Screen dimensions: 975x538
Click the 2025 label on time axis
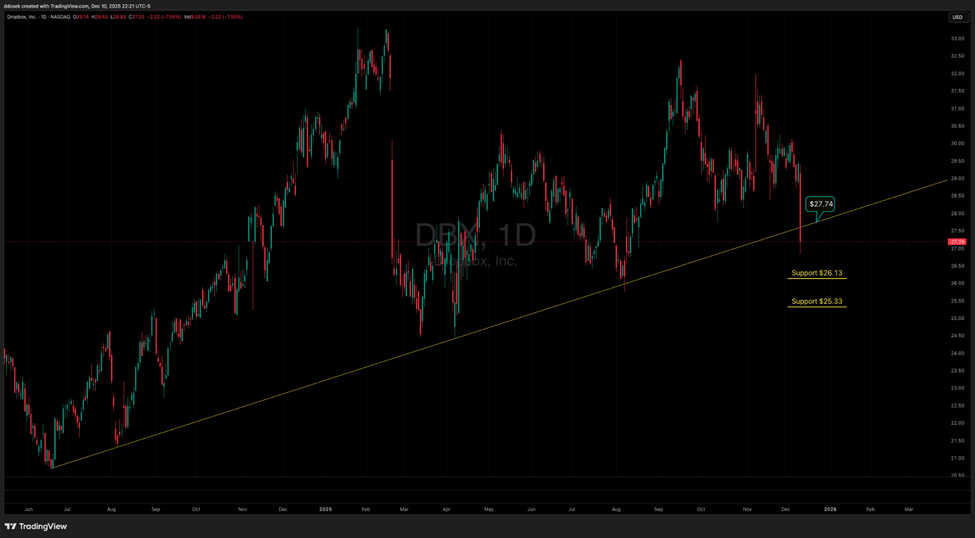(x=326, y=509)
